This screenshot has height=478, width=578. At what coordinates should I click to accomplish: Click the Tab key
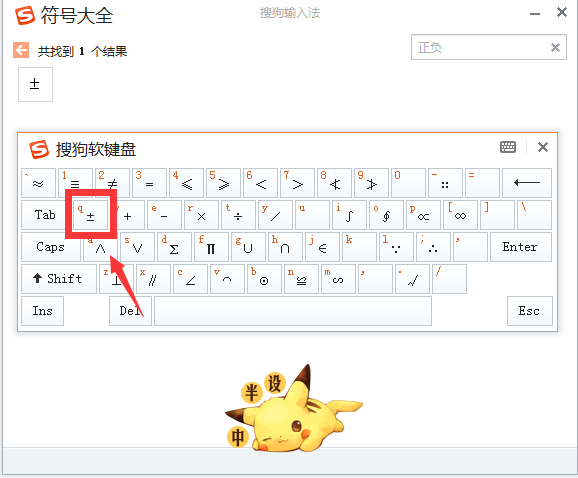tap(45, 215)
